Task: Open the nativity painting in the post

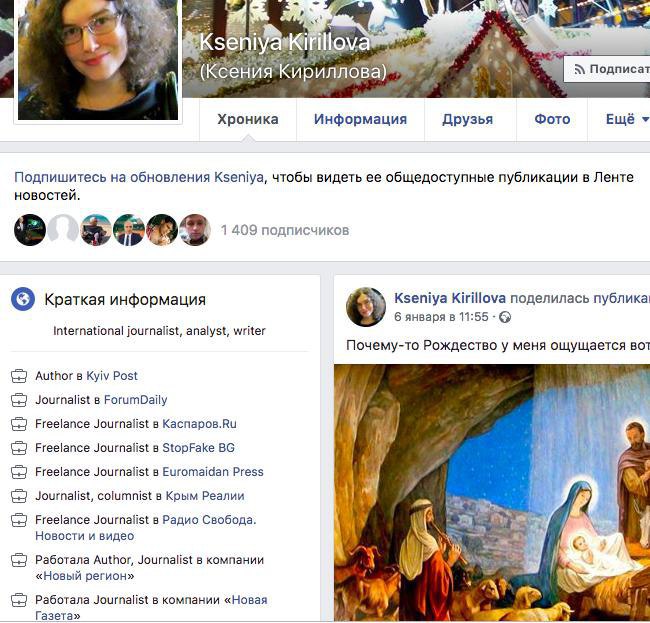Action: pyautogui.click(x=492, y=493)
